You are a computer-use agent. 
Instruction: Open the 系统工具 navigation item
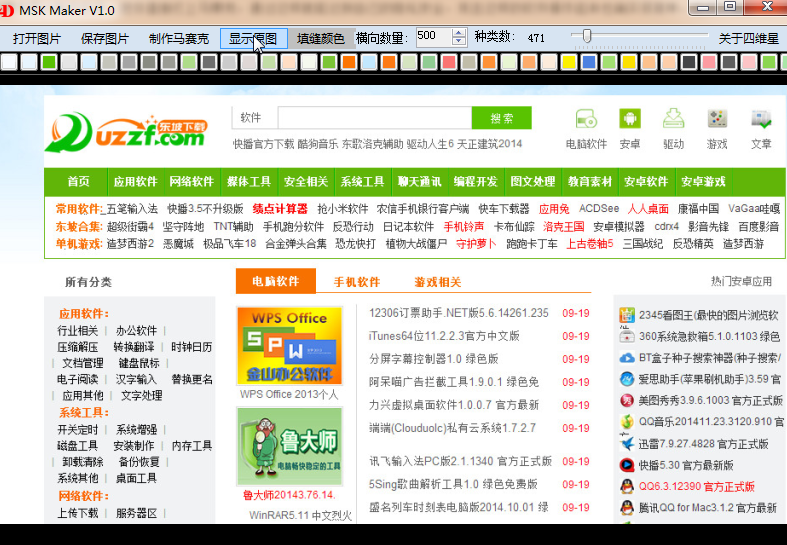pyautogui.click(x=362, y=182)
